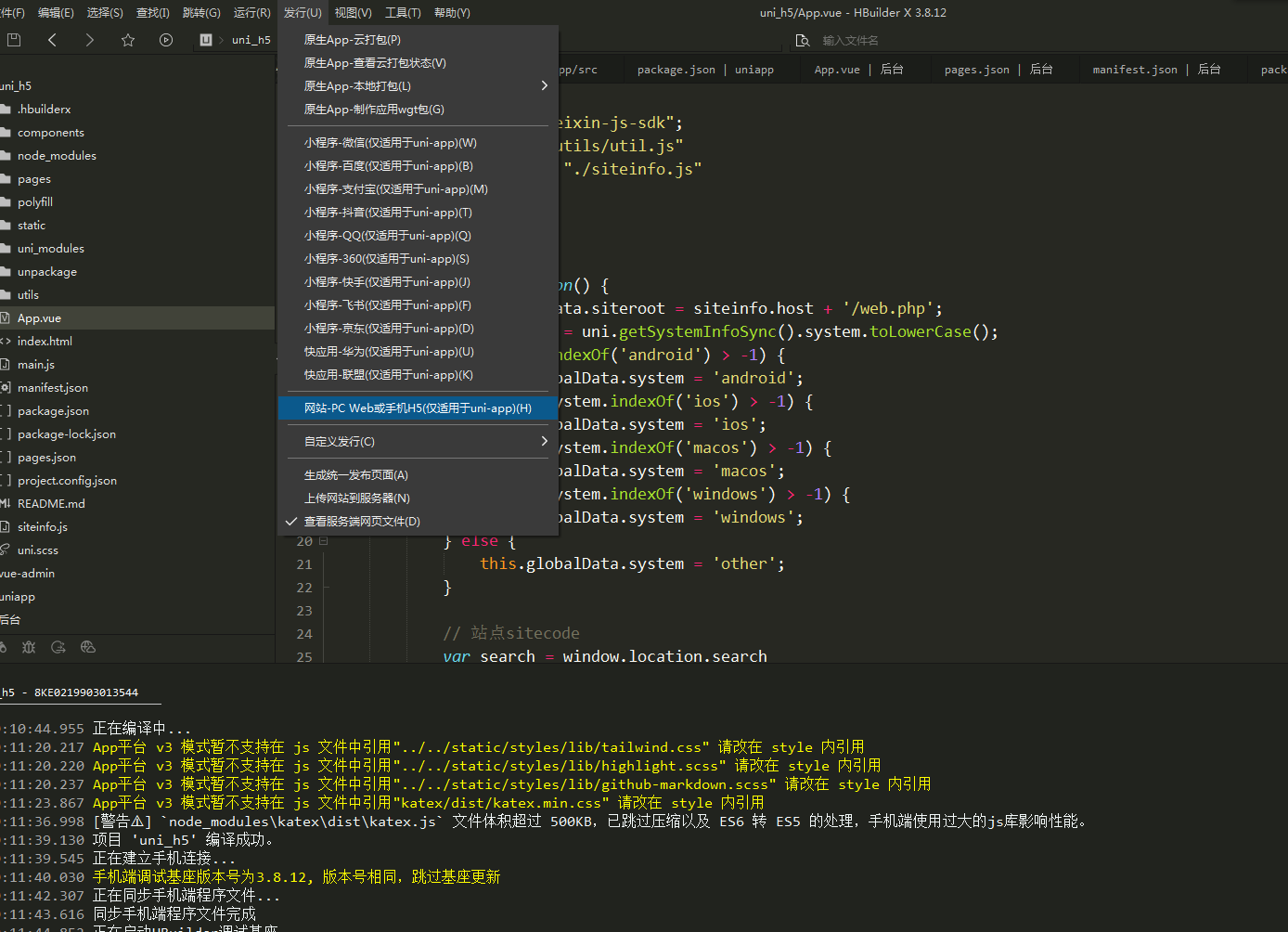Click uni_h5 in the breadcrumb path
The image size is (1288, 932).
(x=251, y=40)
